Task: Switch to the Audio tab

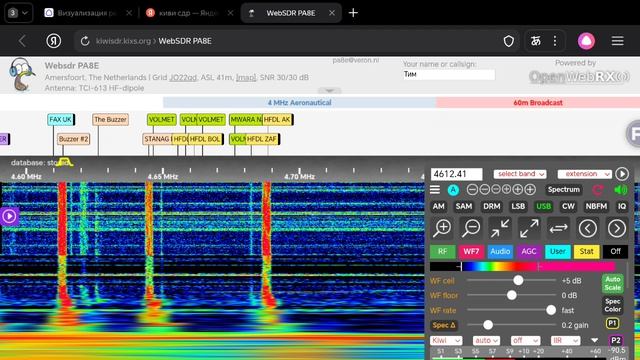Action: (500, 252)
